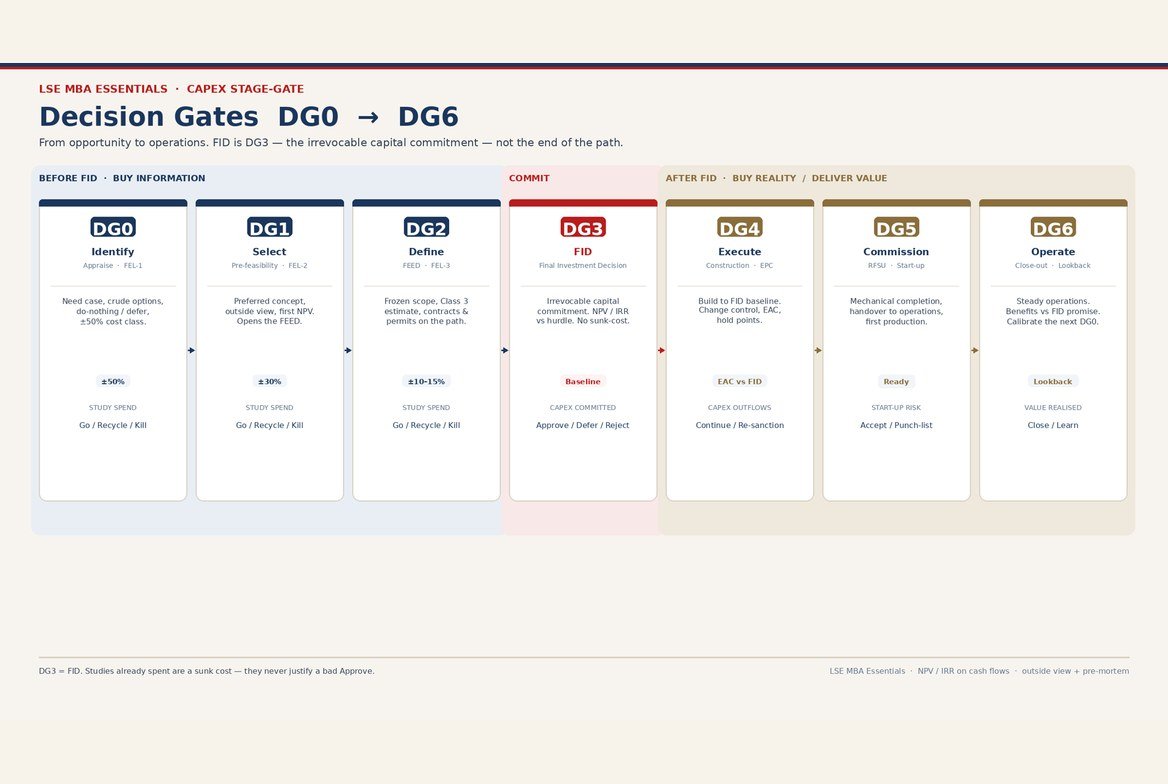Click 'Need case, crude options' description
The height and width of the screenshot is (784, 1168).
[x=112, y=312]
